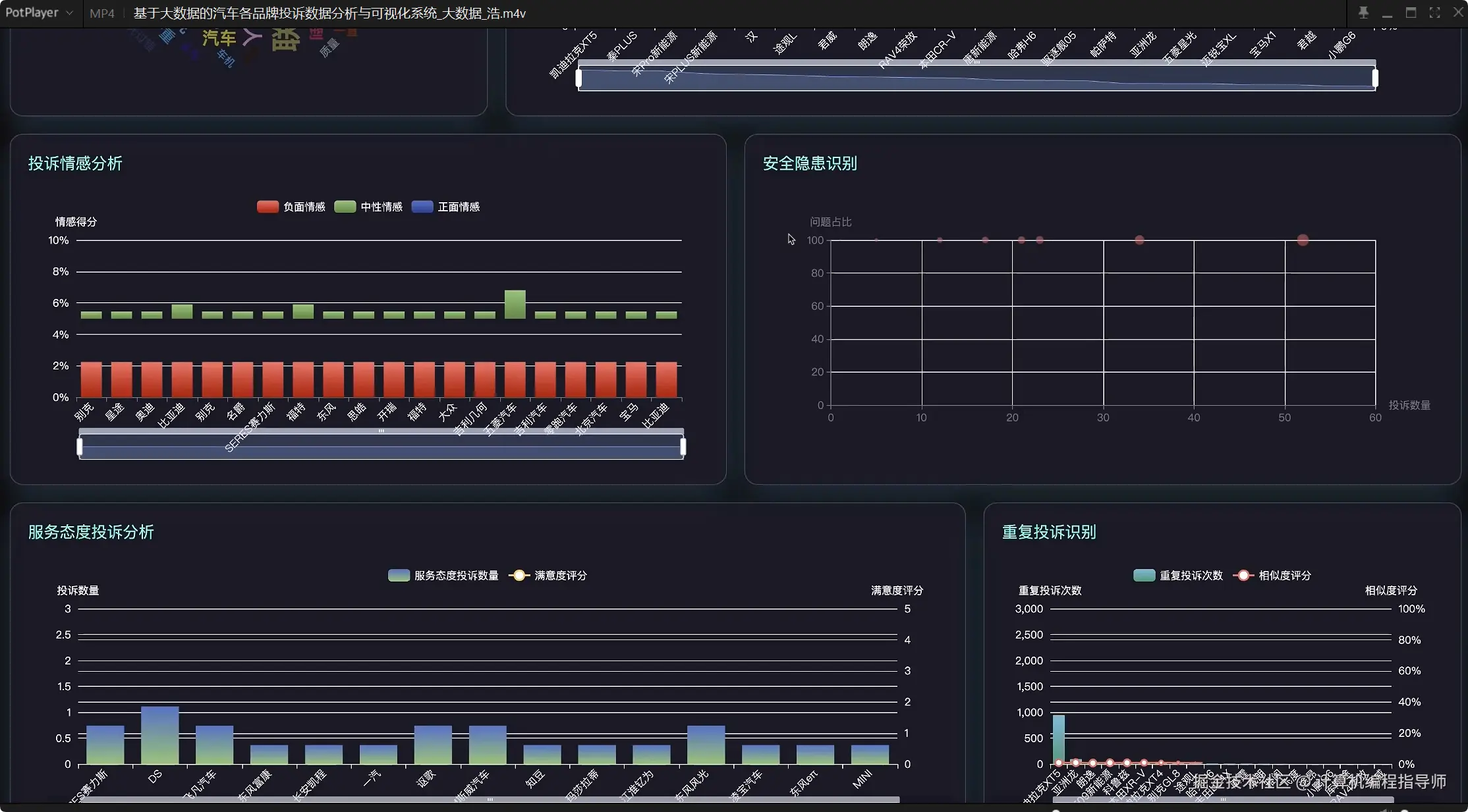
Task: Click the video file name in title bar
Action: tap(329, 13)
